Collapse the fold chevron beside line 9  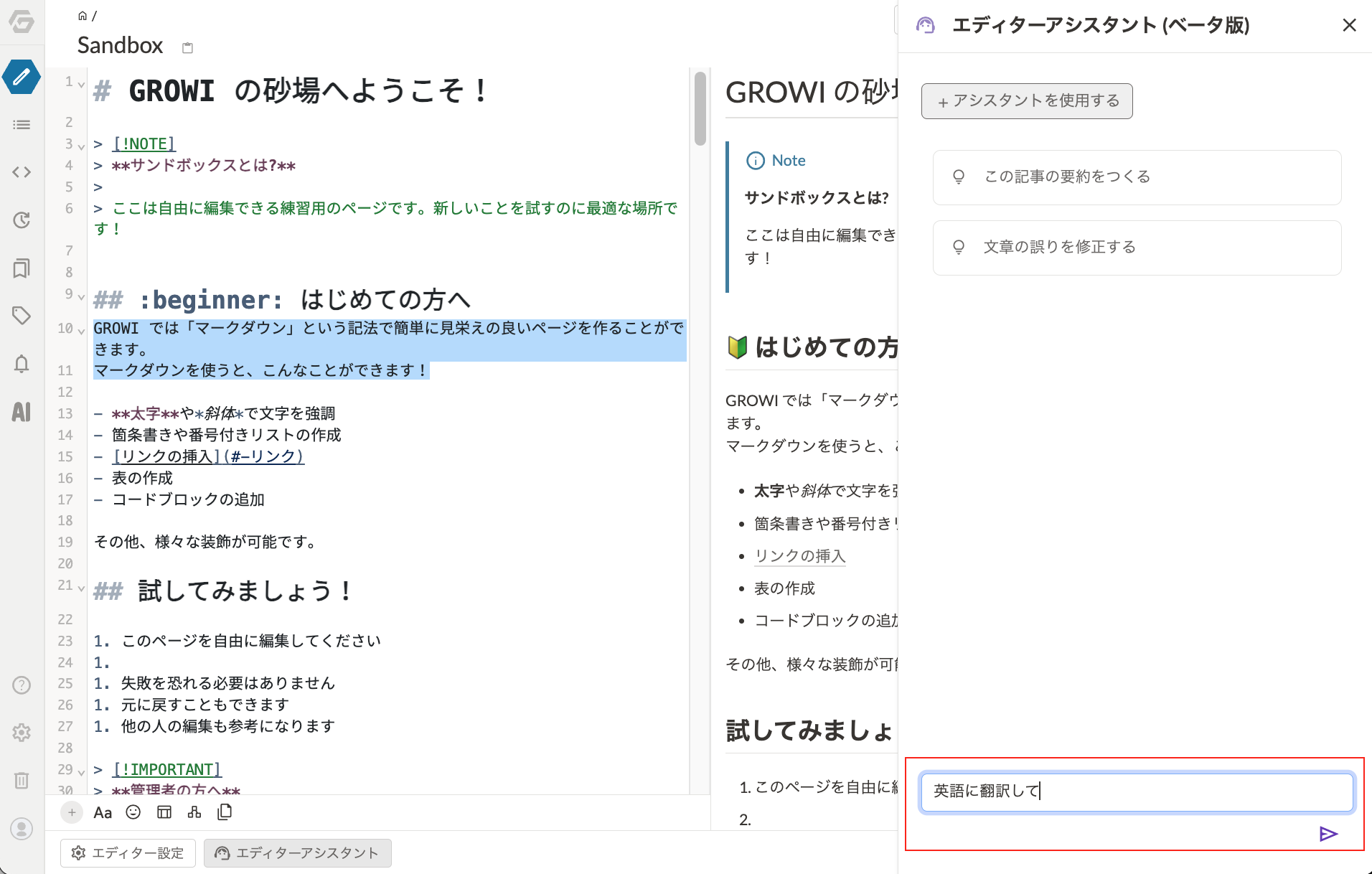tap(82, 297)
